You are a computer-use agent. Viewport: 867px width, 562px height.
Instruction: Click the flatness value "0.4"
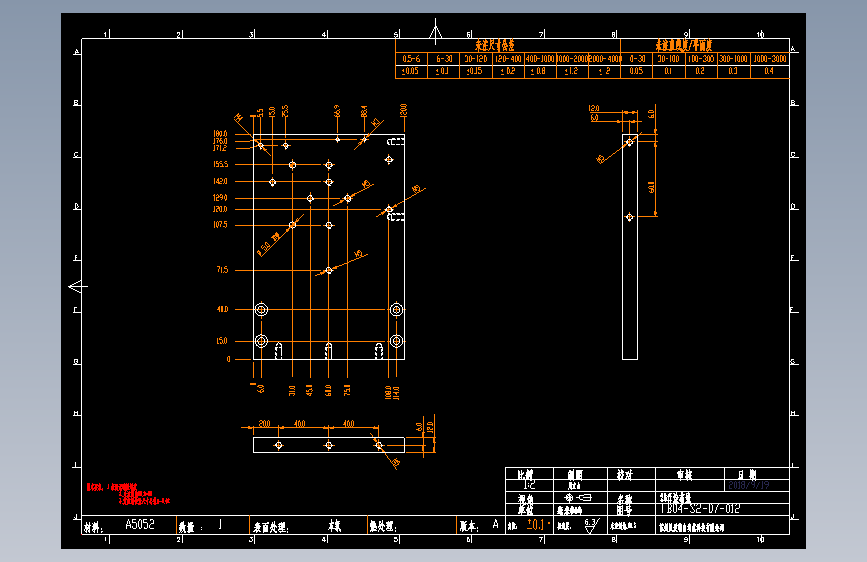(x=769, y=71)
